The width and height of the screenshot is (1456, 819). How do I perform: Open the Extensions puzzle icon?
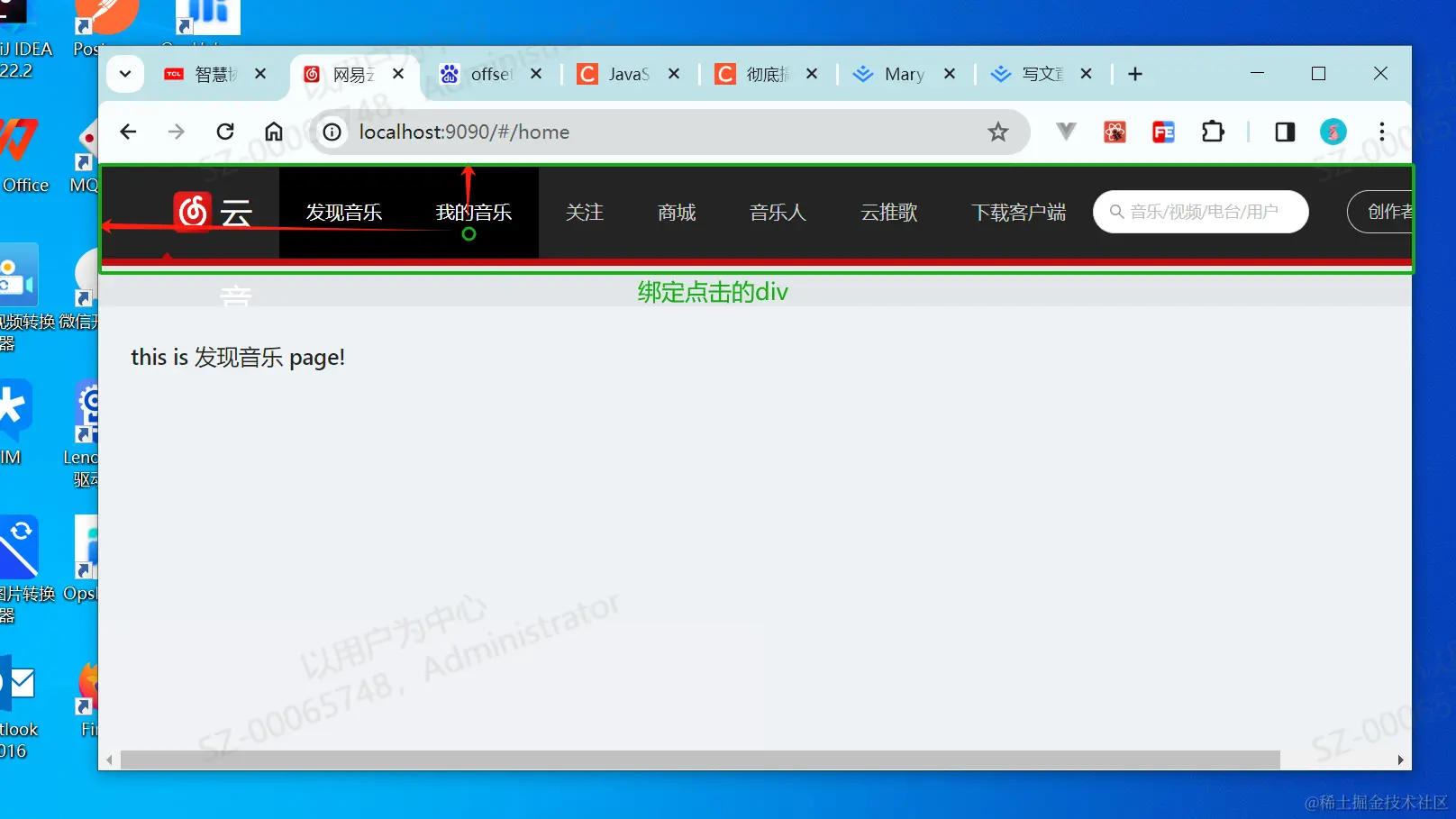(x=1213, y=132)
